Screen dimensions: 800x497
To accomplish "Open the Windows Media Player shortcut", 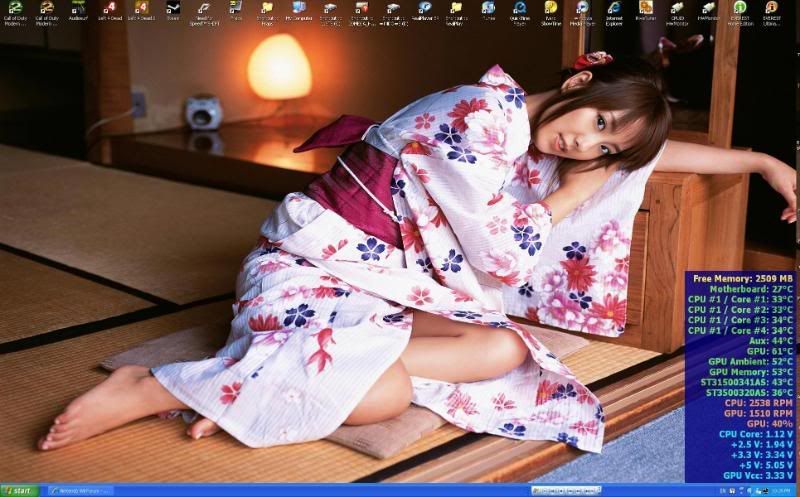I will tap(583, 13).
